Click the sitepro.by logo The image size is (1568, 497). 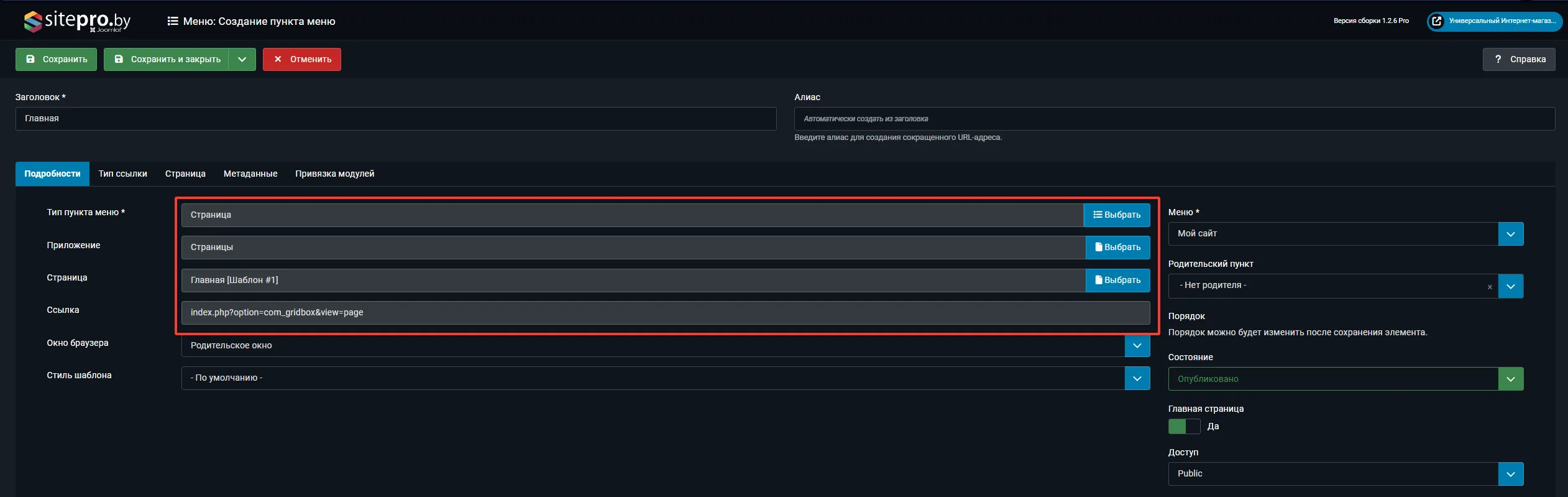77,21
